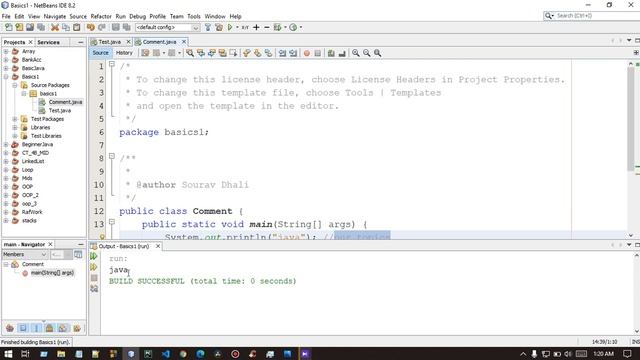The height and width of the screenshot is (360, 640).
Task: Click the New File toolbar icon
Action: tap(9, 27)
